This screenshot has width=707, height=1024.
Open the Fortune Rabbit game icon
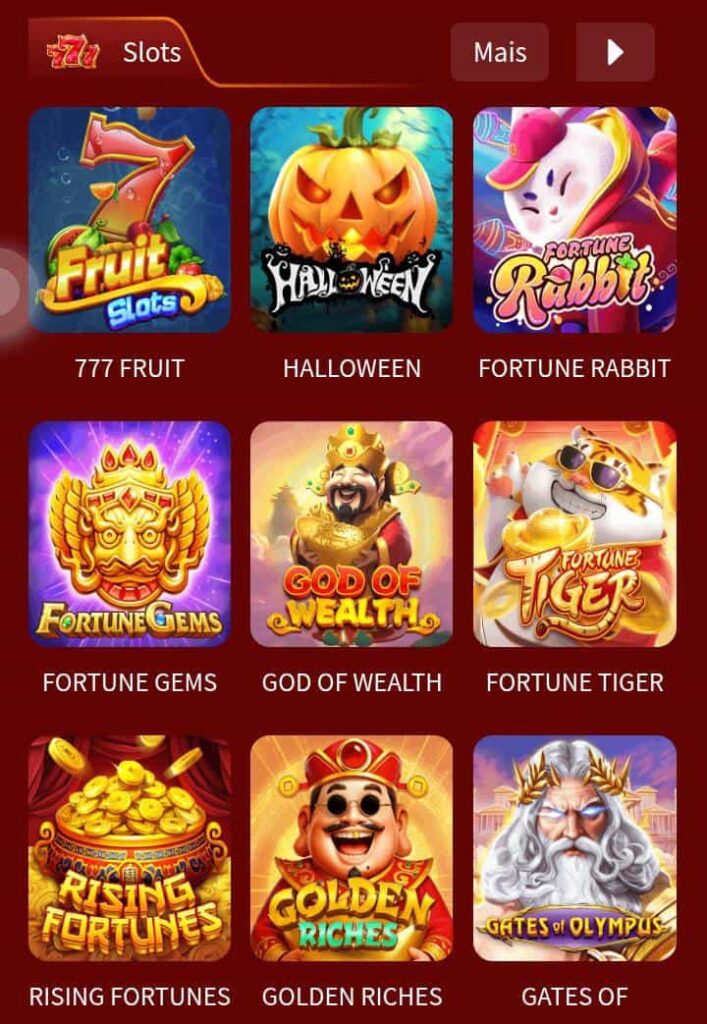(574, 219)
